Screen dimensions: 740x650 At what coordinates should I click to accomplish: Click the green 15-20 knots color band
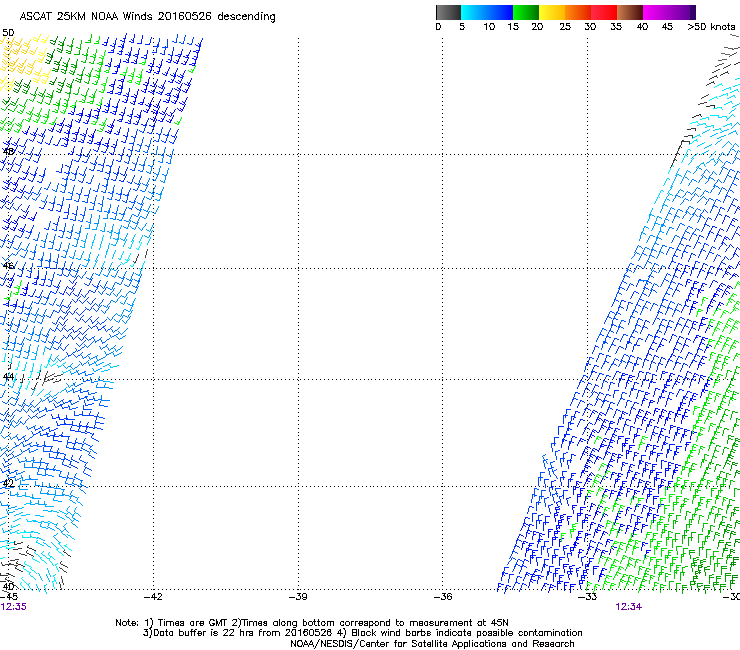[526, 12]
